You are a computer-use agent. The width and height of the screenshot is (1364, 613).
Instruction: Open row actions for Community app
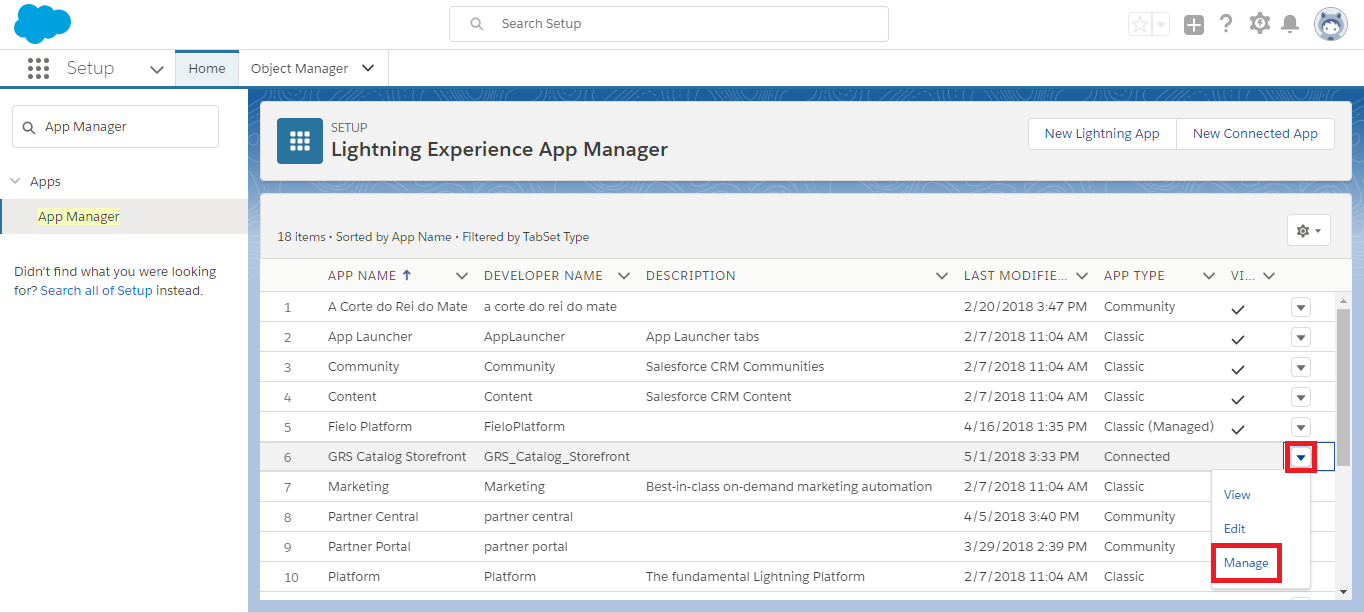[x=1301, y=367]
